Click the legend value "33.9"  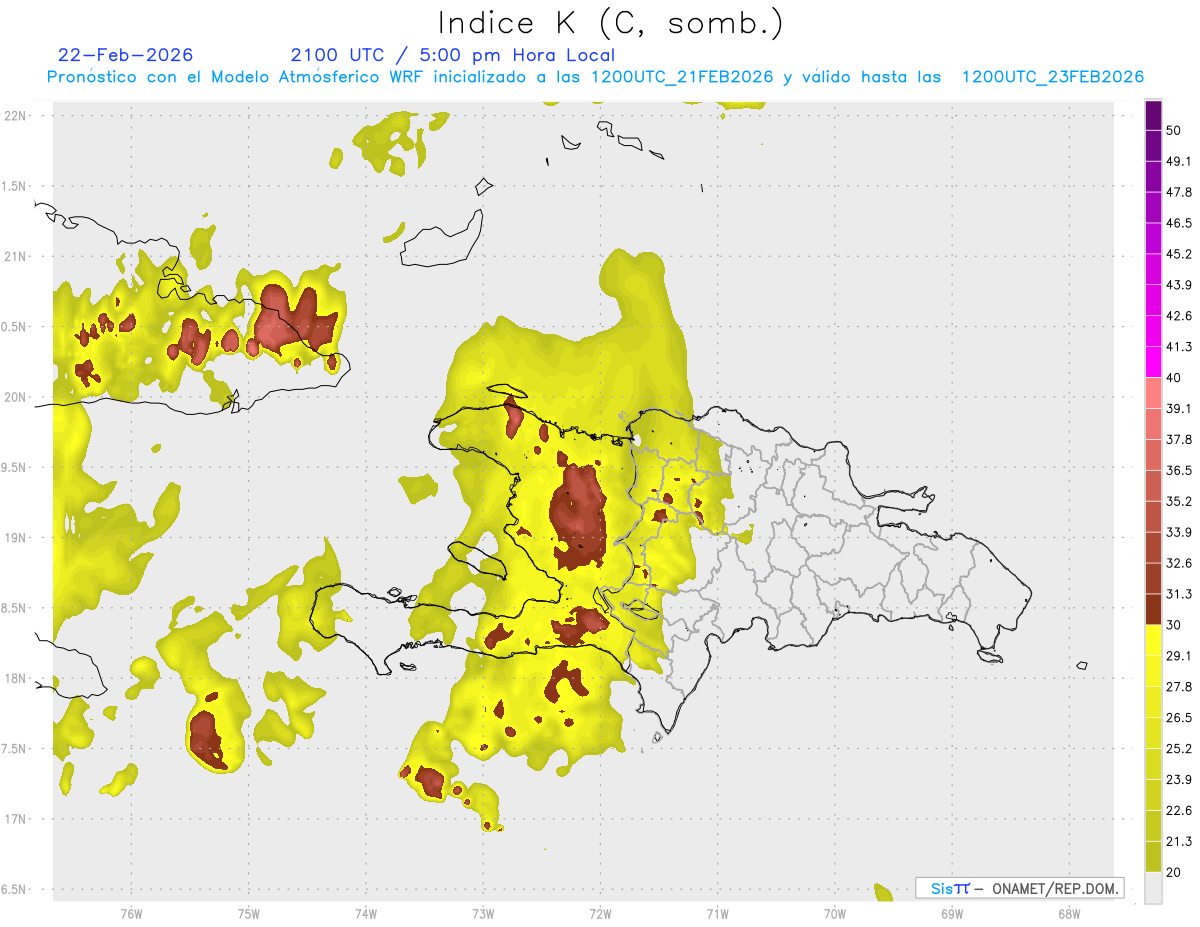point(1179,533)
